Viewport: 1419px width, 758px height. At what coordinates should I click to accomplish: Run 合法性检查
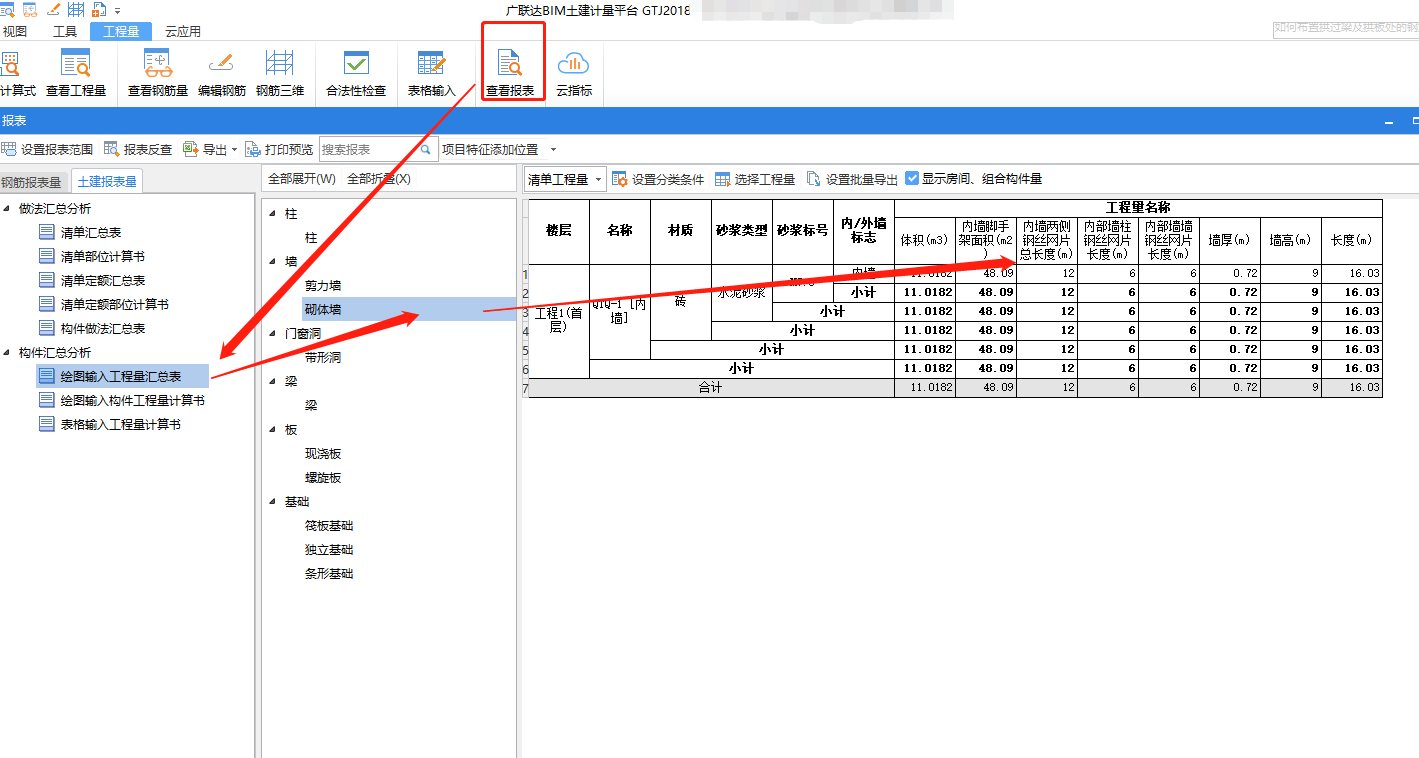[356, 72]
